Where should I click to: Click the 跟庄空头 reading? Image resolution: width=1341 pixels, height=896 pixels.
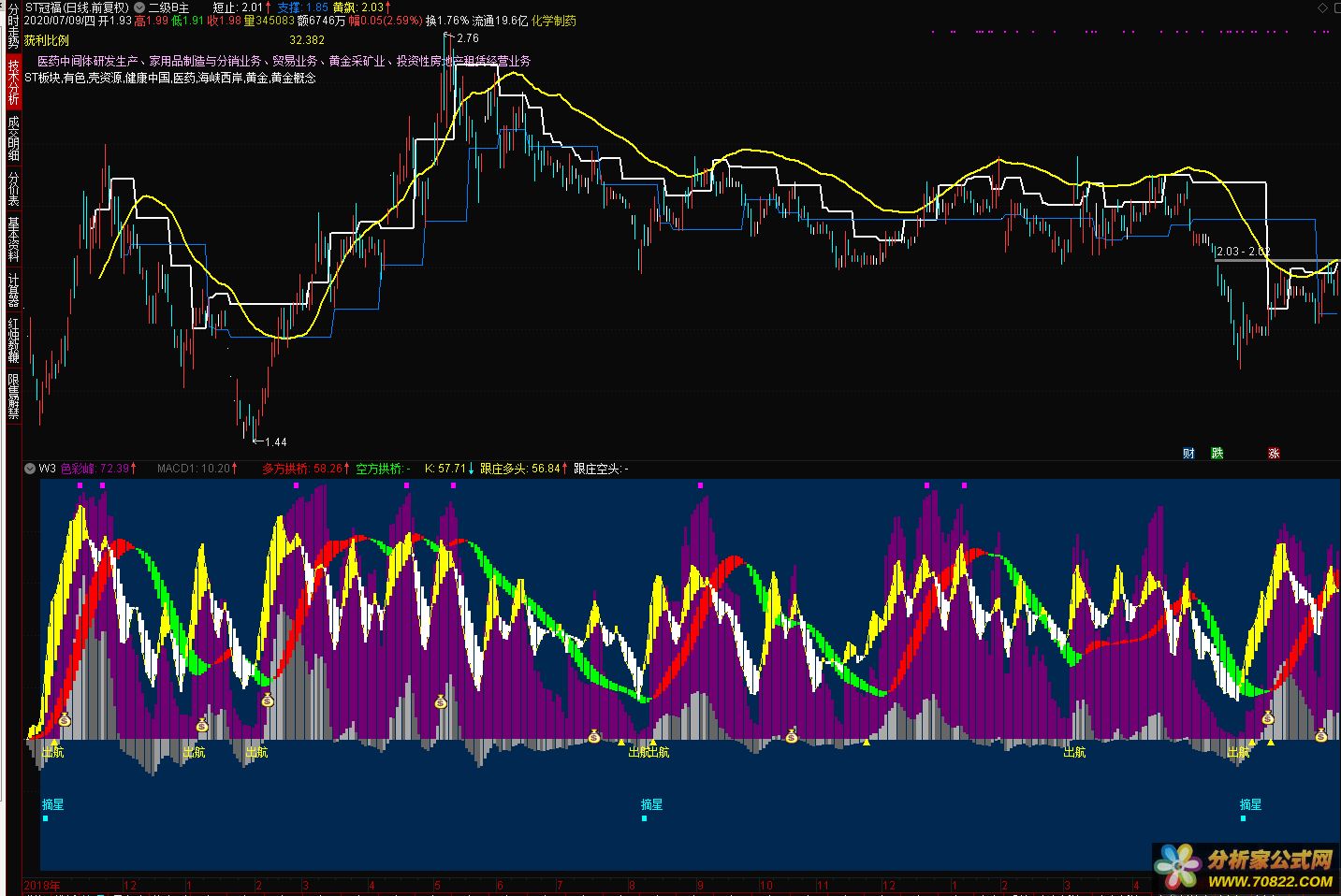click(601, 468)
